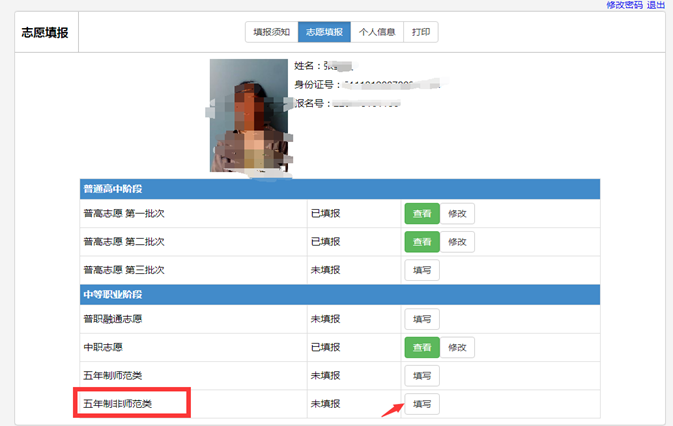673x426 pixels.
Task: Click 查看 for 普高志愿 第二批次
Action: pyautogui.click(x=421, y=241)
